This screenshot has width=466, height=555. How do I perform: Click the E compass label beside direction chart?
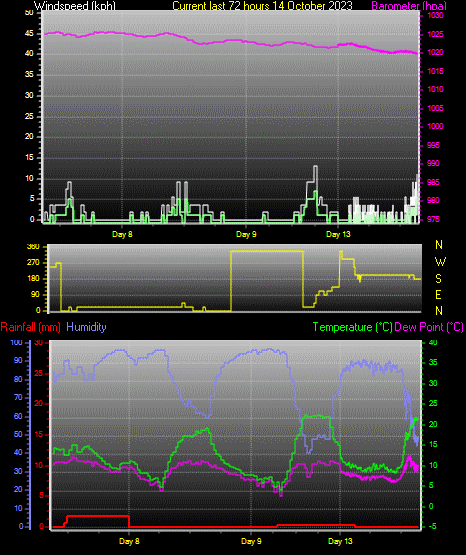[x=438, y=294]
